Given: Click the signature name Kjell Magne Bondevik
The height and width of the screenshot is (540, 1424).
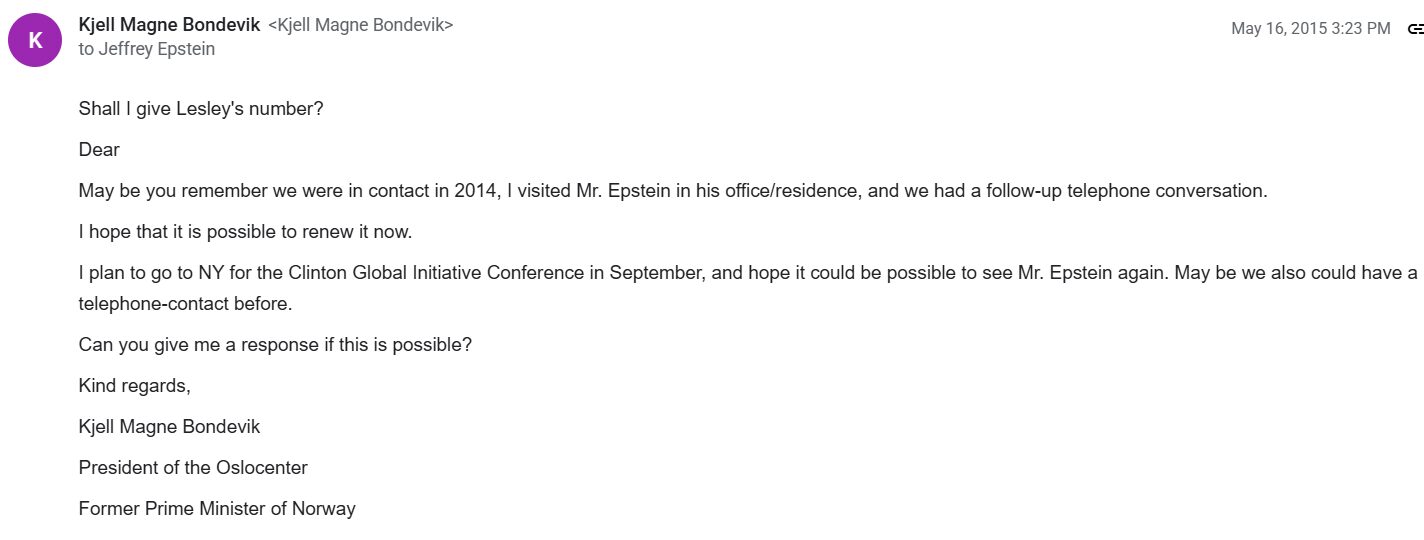Looking at the screenshot, I should click(169, 427).
